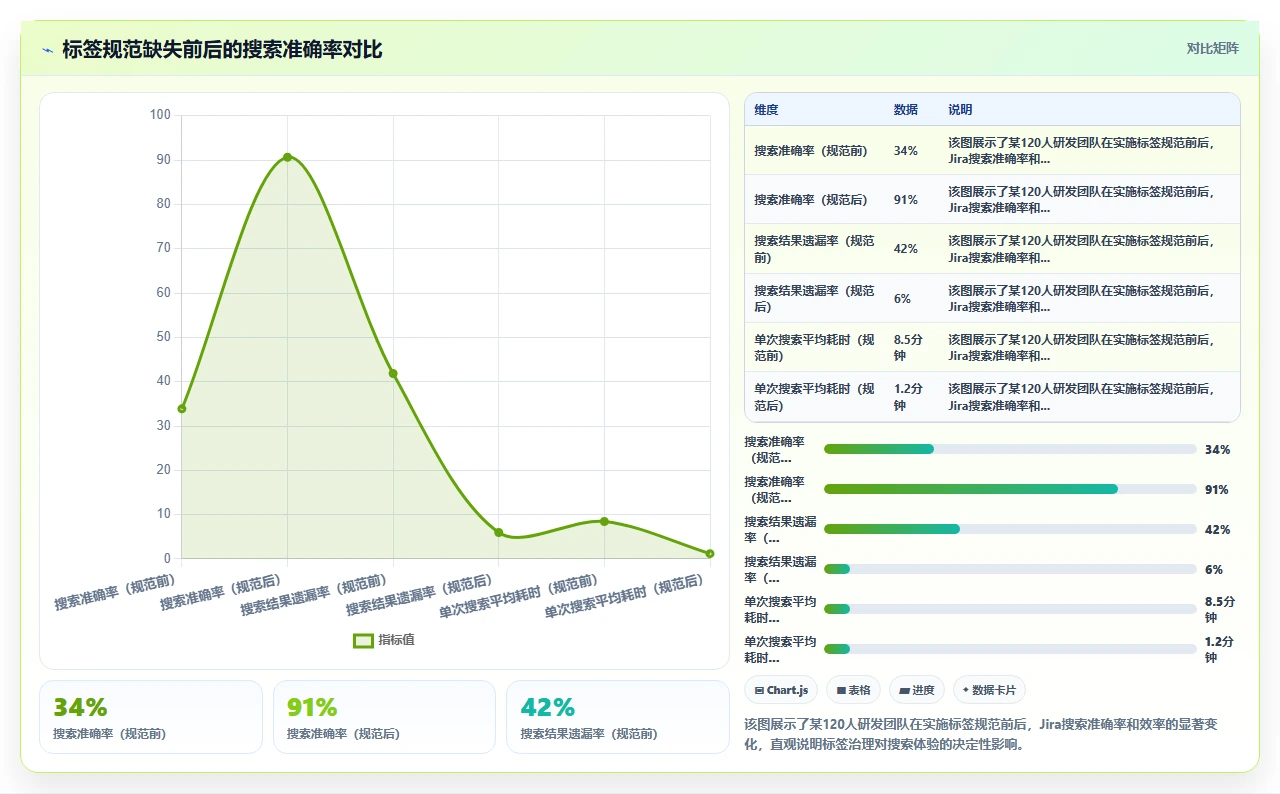Toggle the 指标值 legend swatch
The image size is (1280, 794).
pyautogui.click(x=364, y=640)
